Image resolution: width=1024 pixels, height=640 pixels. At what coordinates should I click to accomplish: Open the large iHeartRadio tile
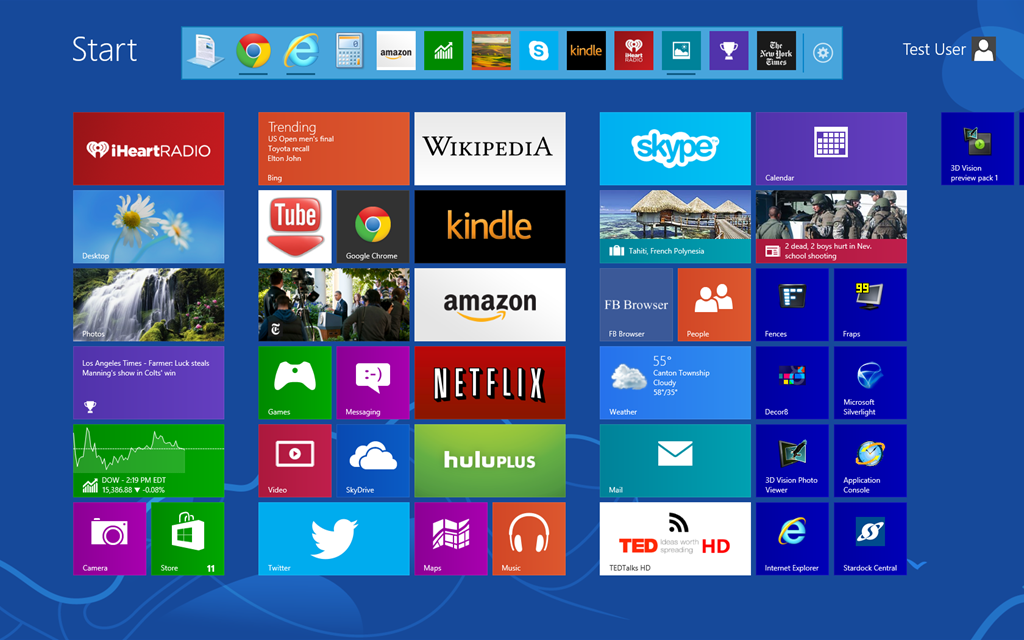pyautogui.click(x=149, y=149)
